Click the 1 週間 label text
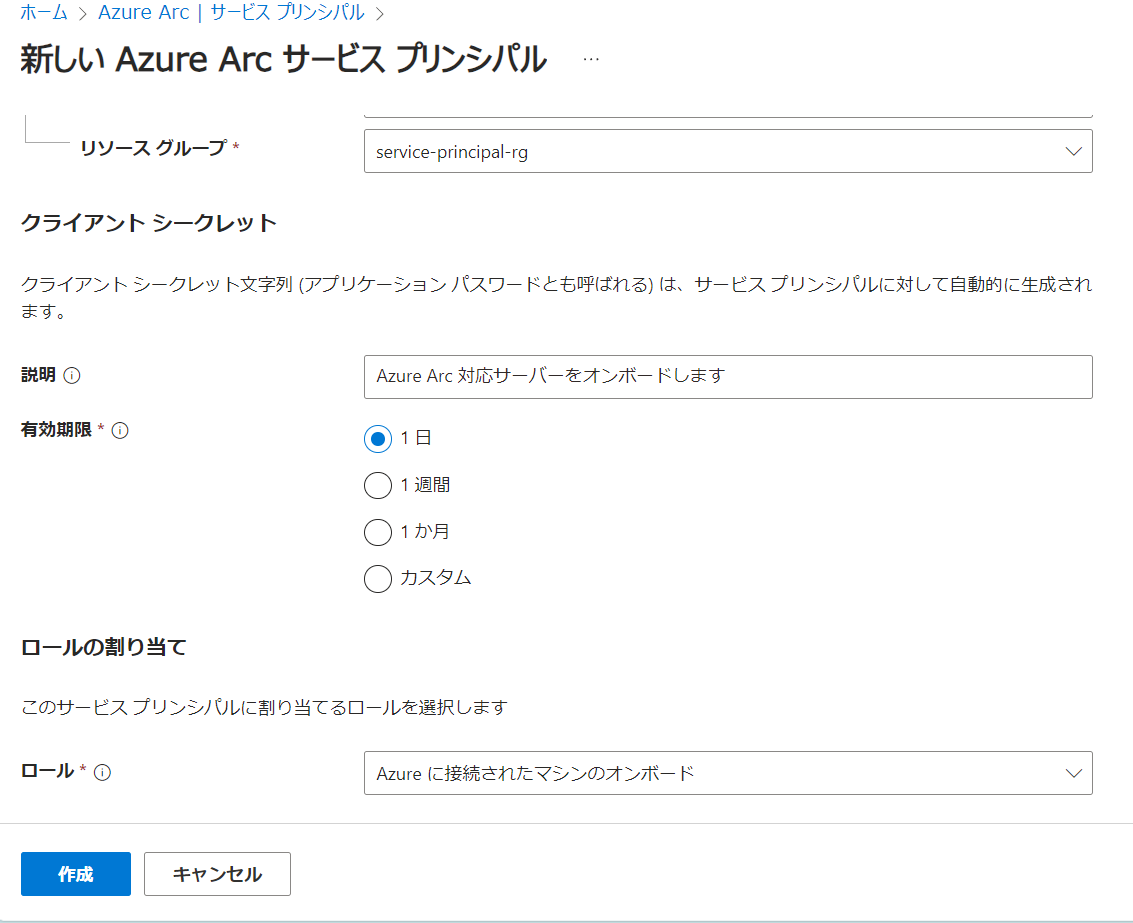 [426, 485]
